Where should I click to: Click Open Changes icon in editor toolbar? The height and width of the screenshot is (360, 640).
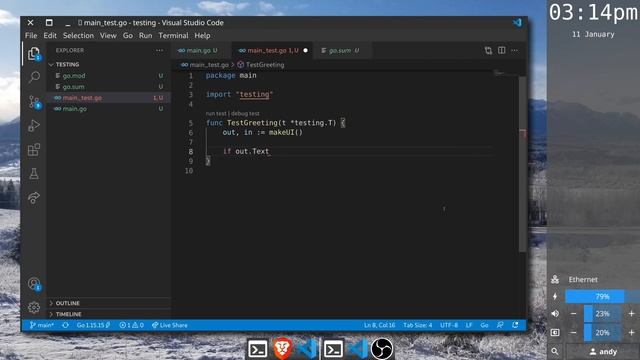pos(488,50)
